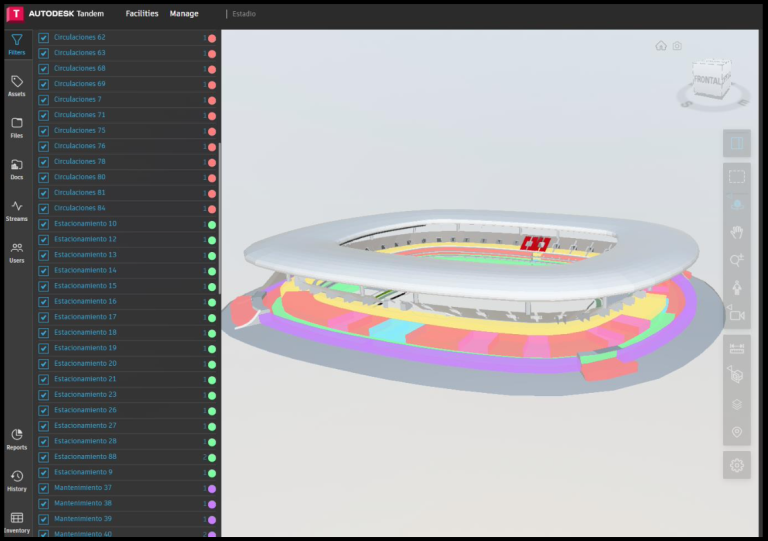The image size is (768, 541).
Task: Uncheck Circulaciones 71 checkbox
Action: [44, 116]
